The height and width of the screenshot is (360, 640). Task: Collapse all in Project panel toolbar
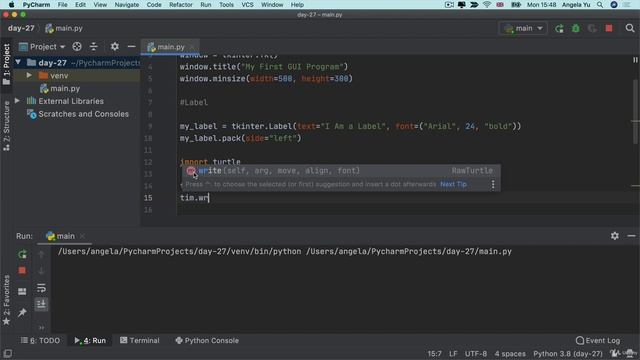(x=93, y=47)
